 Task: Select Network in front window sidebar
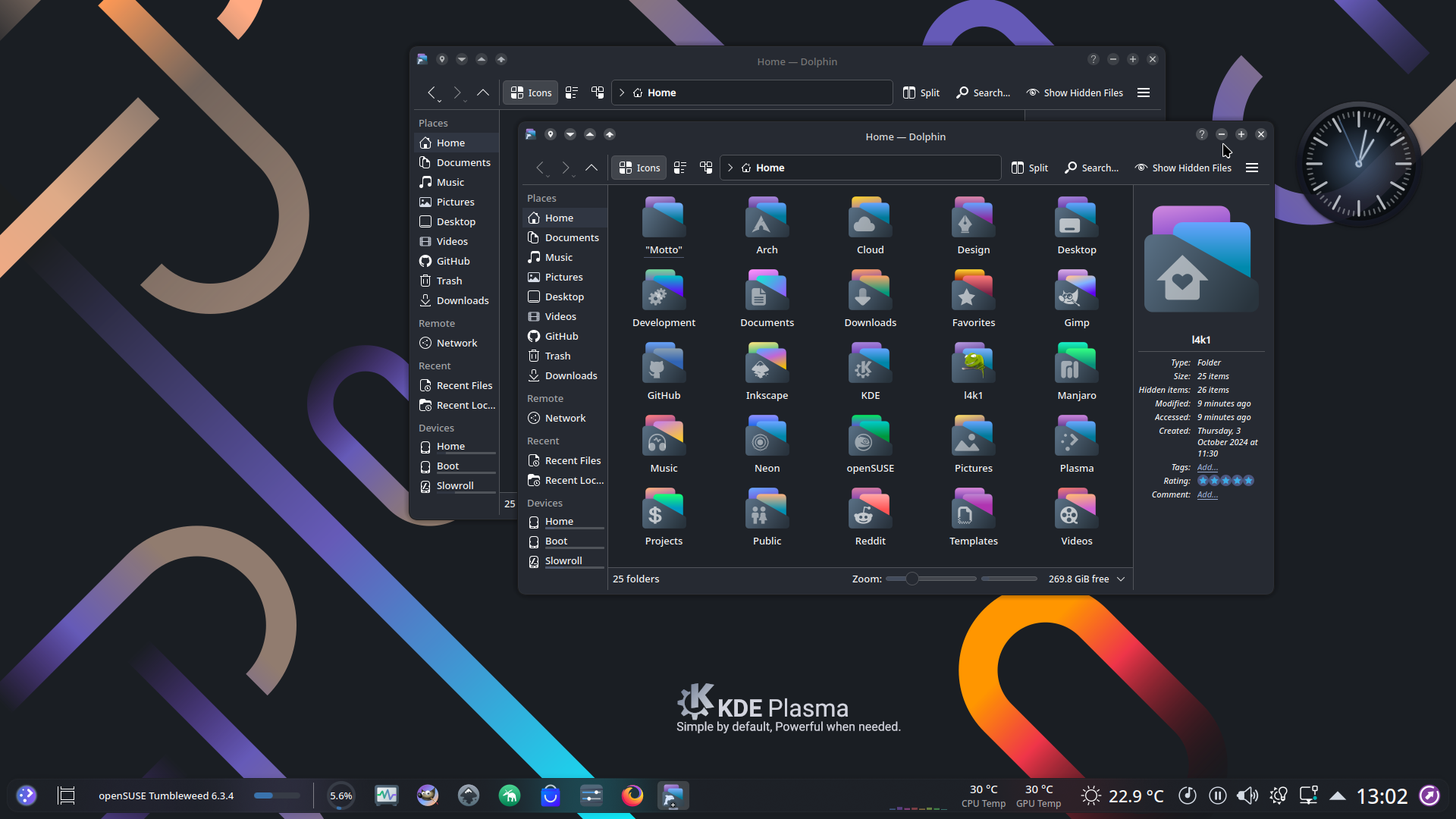pyautogui.click(x=565, y=418)
